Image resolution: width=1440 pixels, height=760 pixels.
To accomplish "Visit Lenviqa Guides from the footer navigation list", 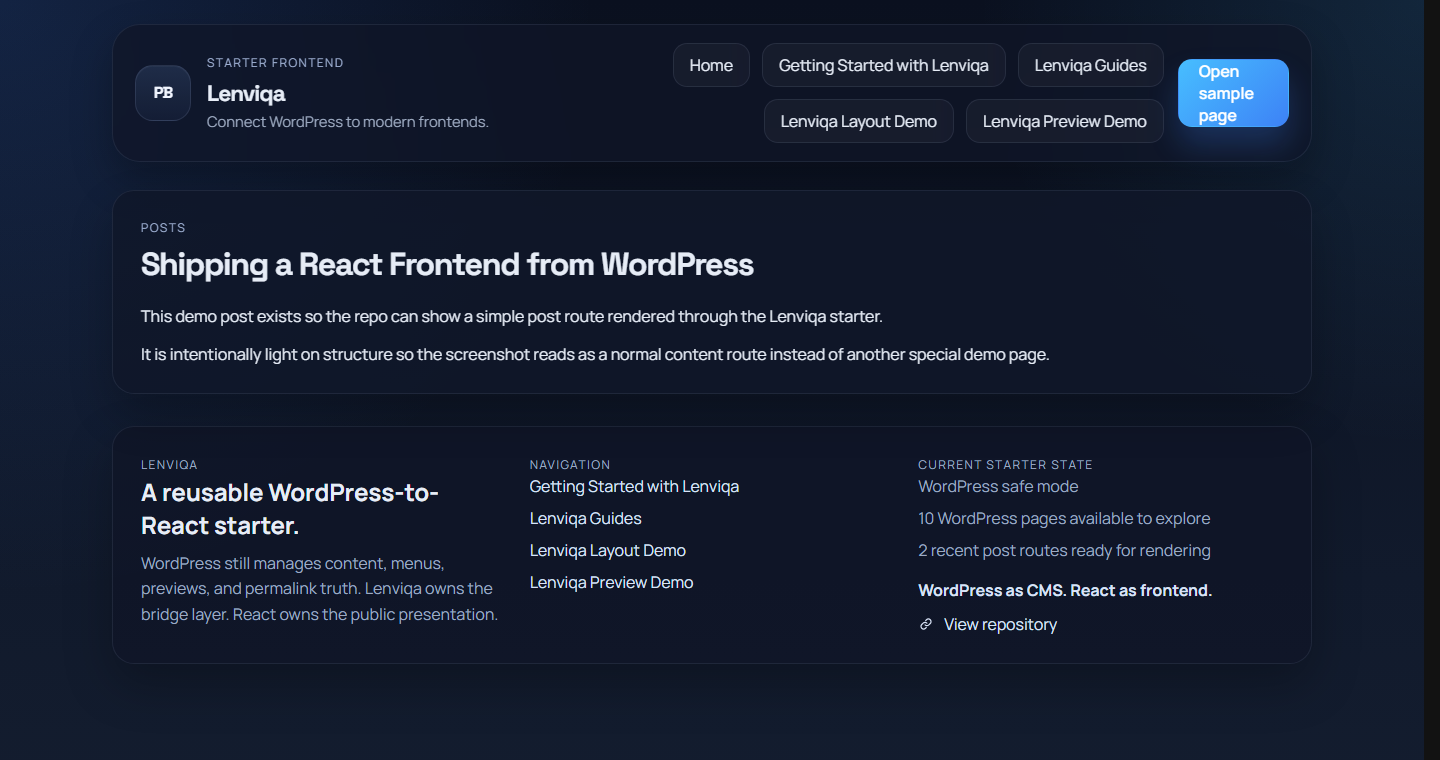I will tap(586, 519).
